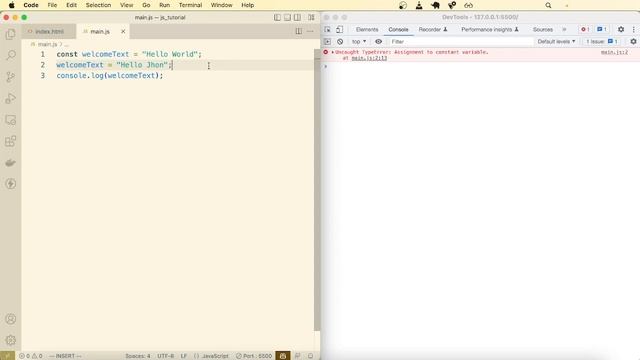The width and height of the screenshot is (640, 360).
Task: Open editor More Actions ellipsis
Action: point(310,31)
